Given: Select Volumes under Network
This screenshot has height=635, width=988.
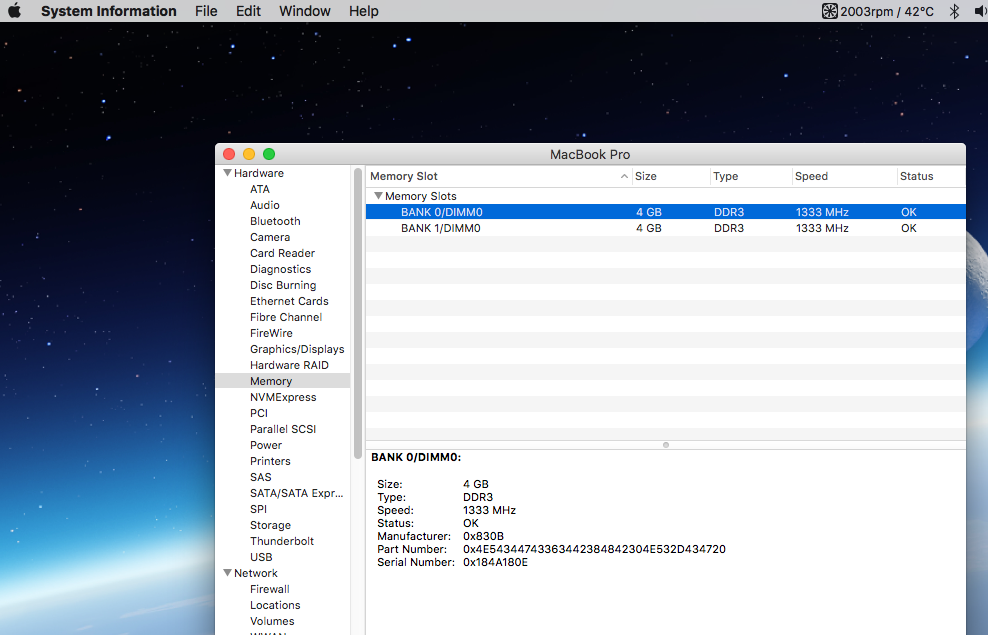Looking at the screenshot, I should pos(272,621).
